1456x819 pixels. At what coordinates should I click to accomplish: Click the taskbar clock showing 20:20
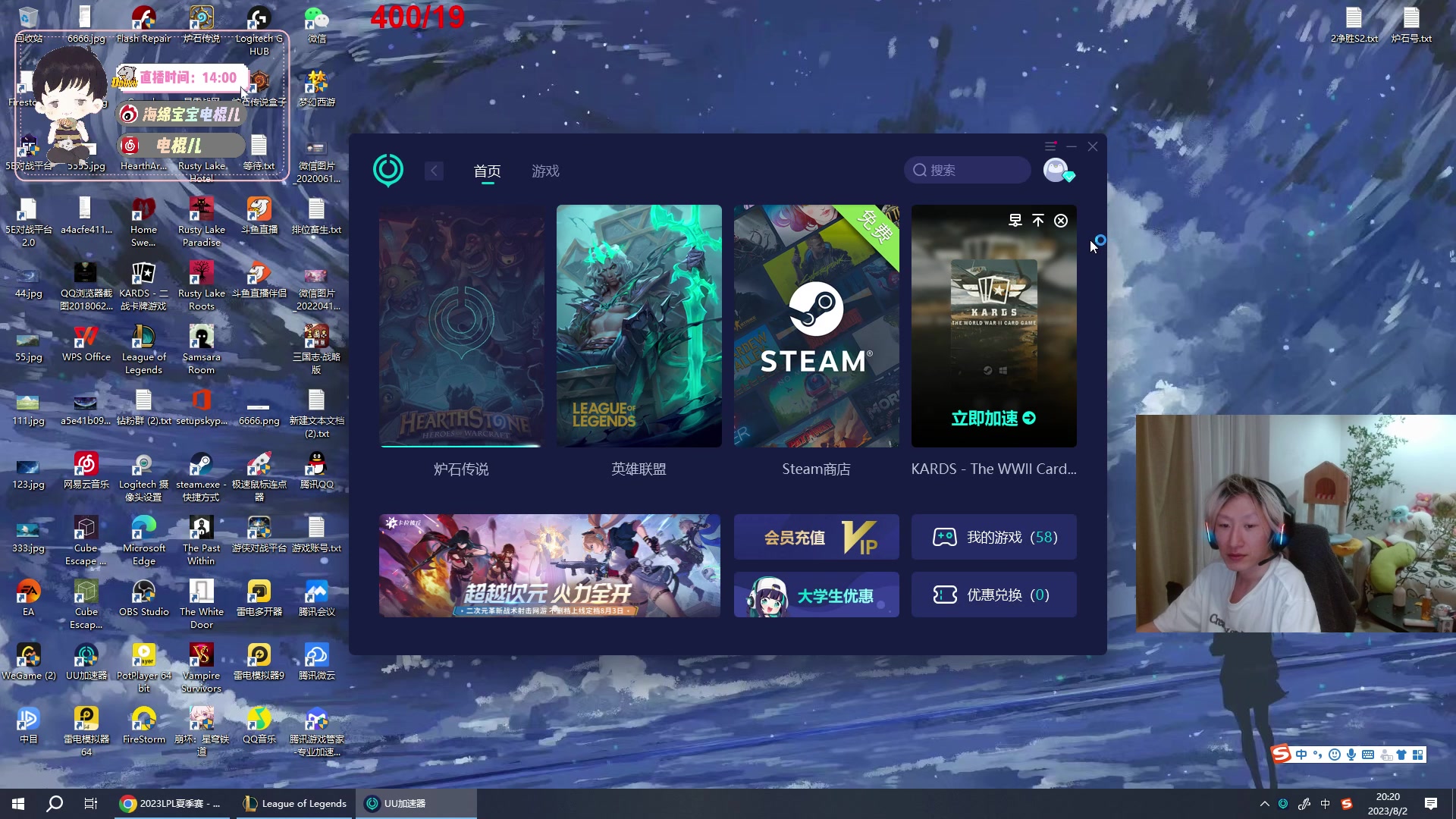point(1388,804)
